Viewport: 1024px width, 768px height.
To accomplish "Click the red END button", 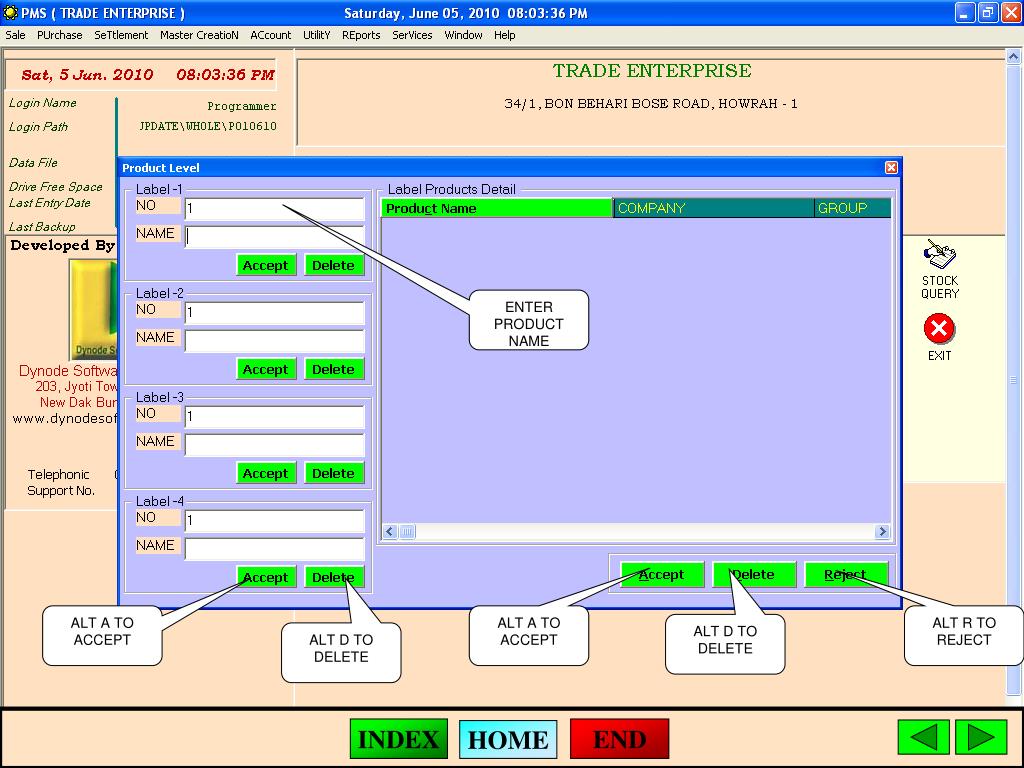I will [619, 739].
